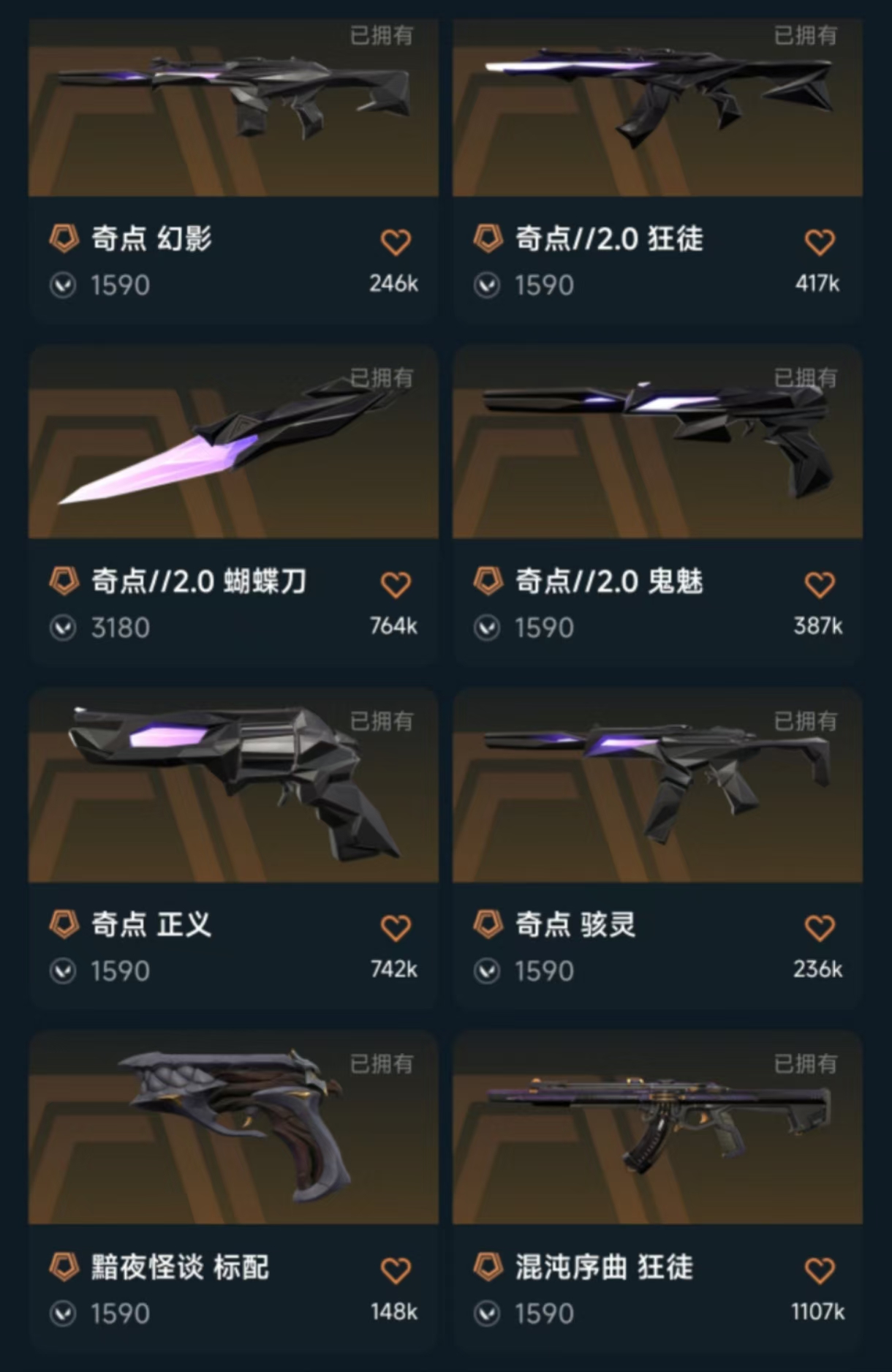The image size is (892, 1372).
Task: Select the 奇点//2.0 鬼魅 skin name
Action: [x=609, y=582]
